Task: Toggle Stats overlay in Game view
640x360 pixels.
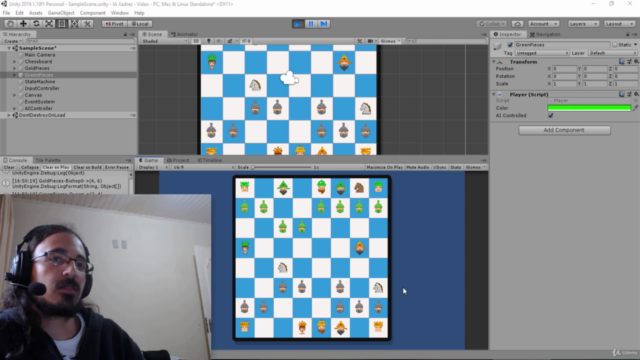Action: (456, 167)
